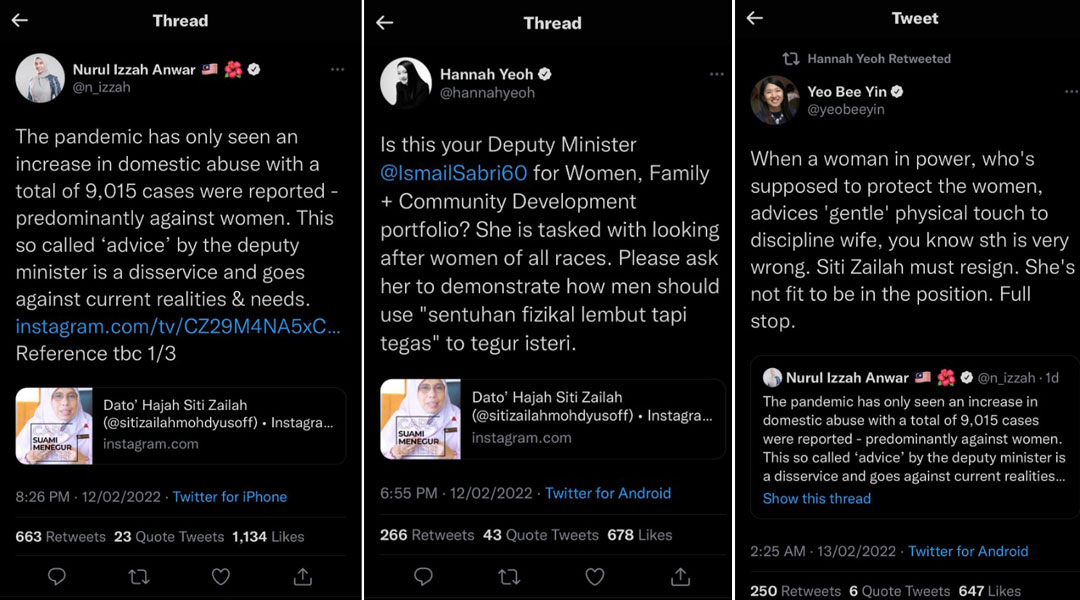Open Twitter for iPhone source link

coord(229,497)
